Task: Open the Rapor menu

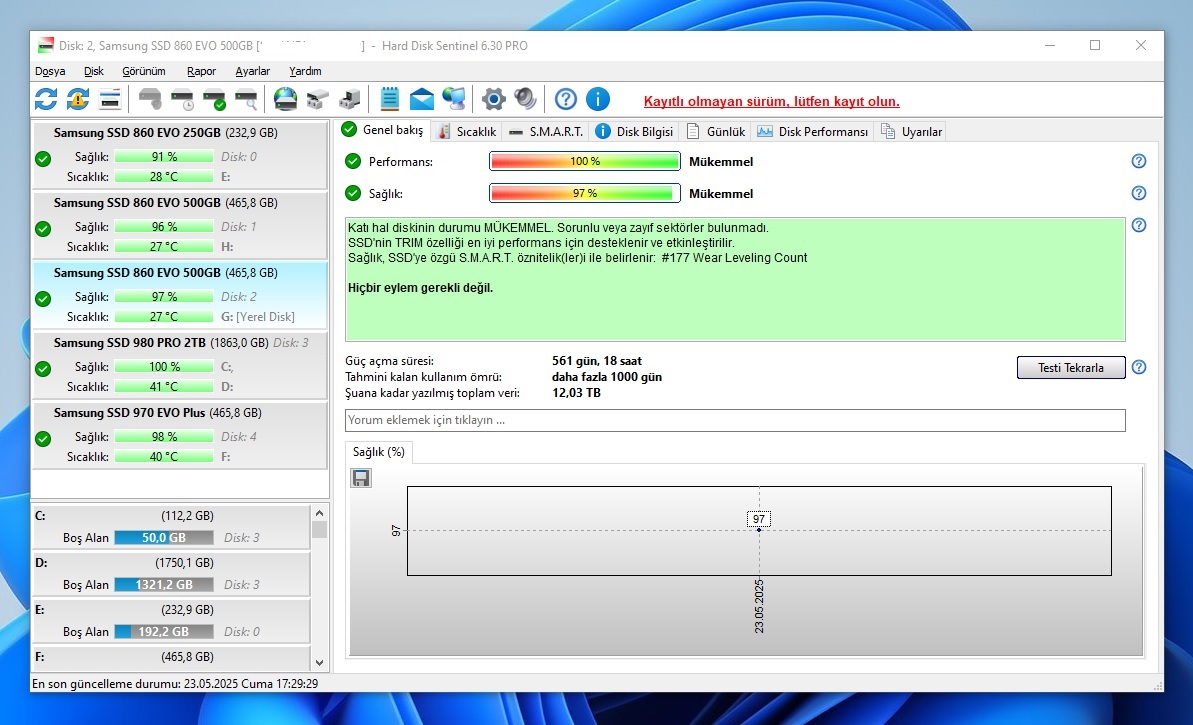Action: click(202, 71)
